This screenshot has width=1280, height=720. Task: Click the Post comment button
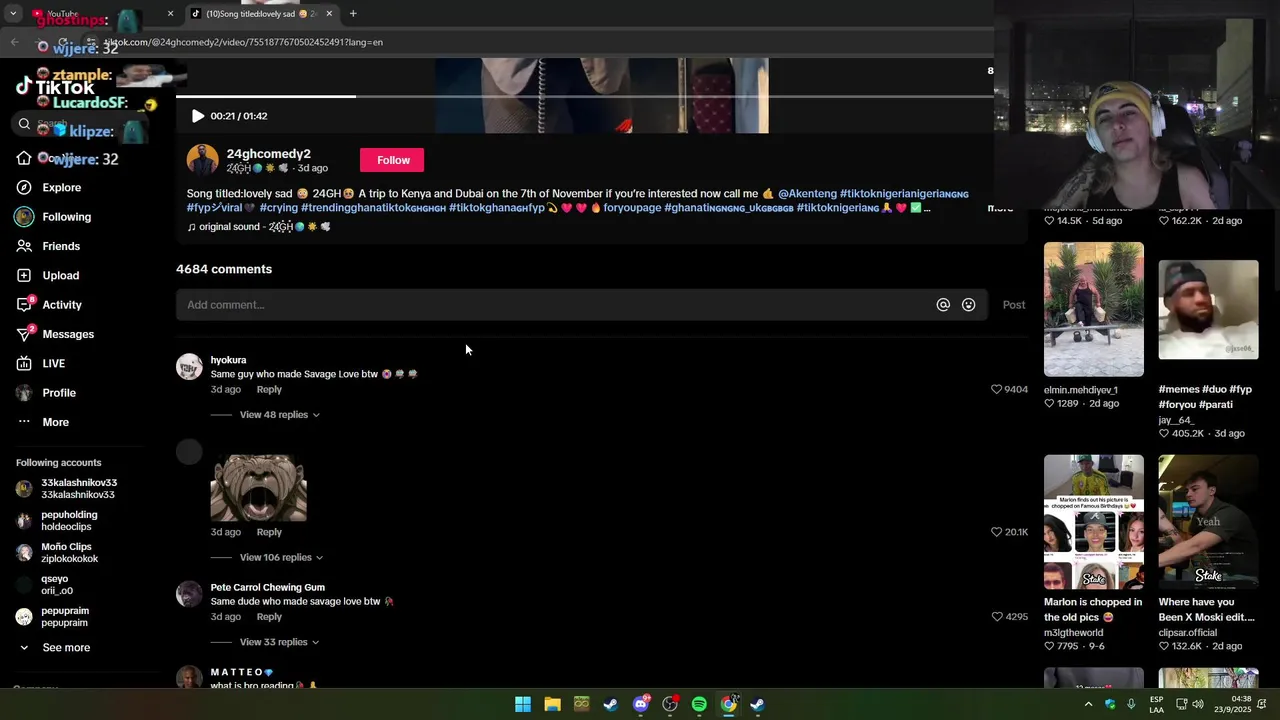(x=1014, y=305)
